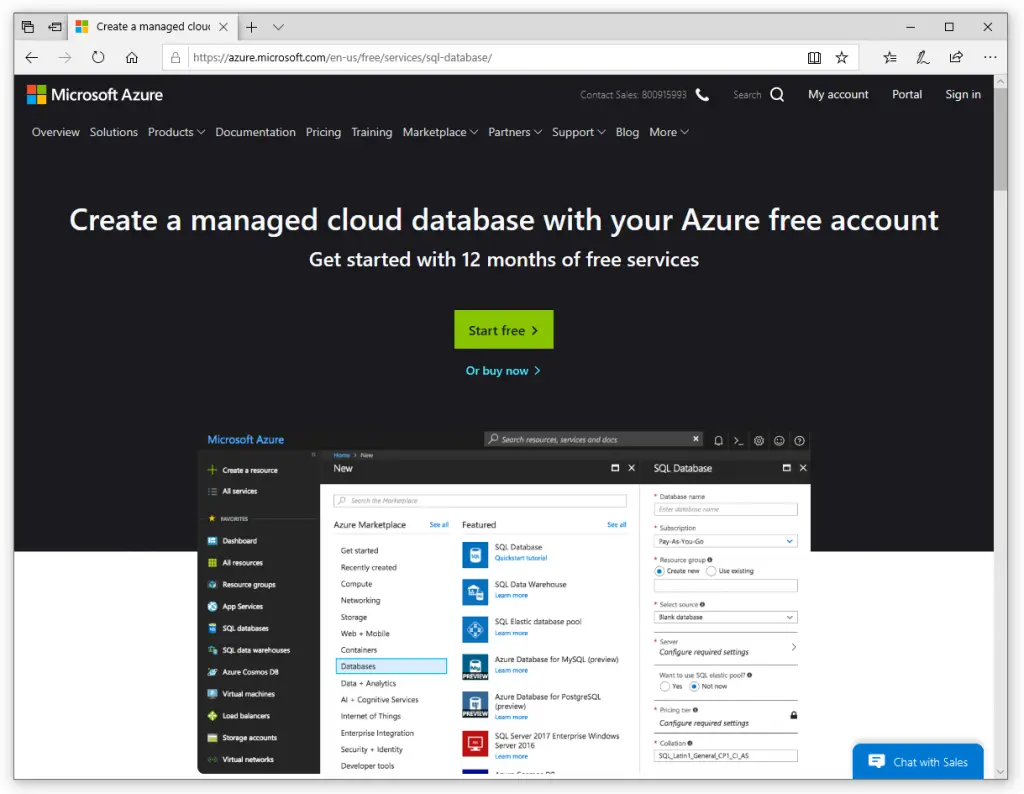Show tab previews chevron
Screen dimensions: 1024x794
[278, 27]
